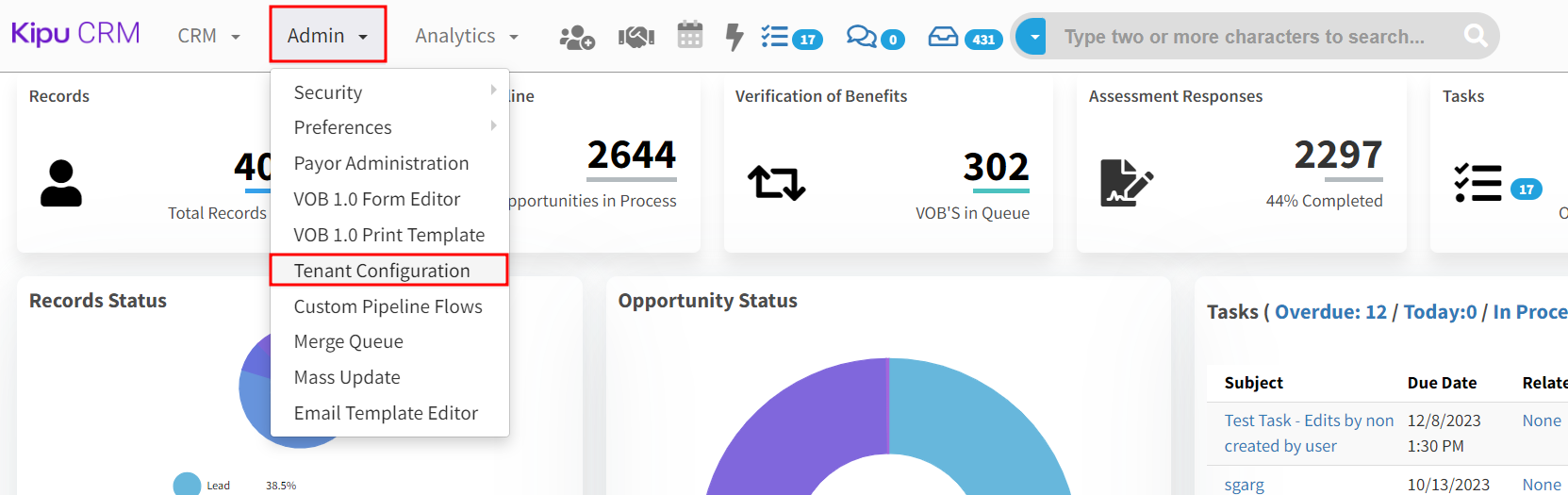Choose Email Template Editor menu item

click(x=386, y=413)
